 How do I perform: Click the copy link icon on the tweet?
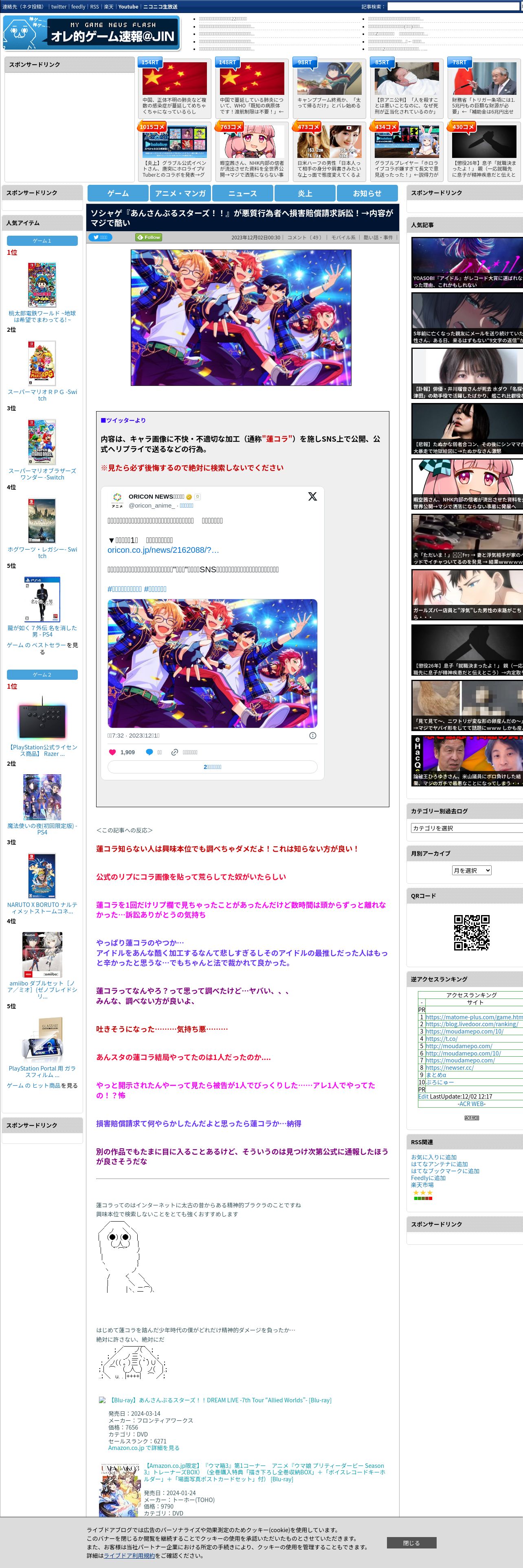tap(175, 752)
